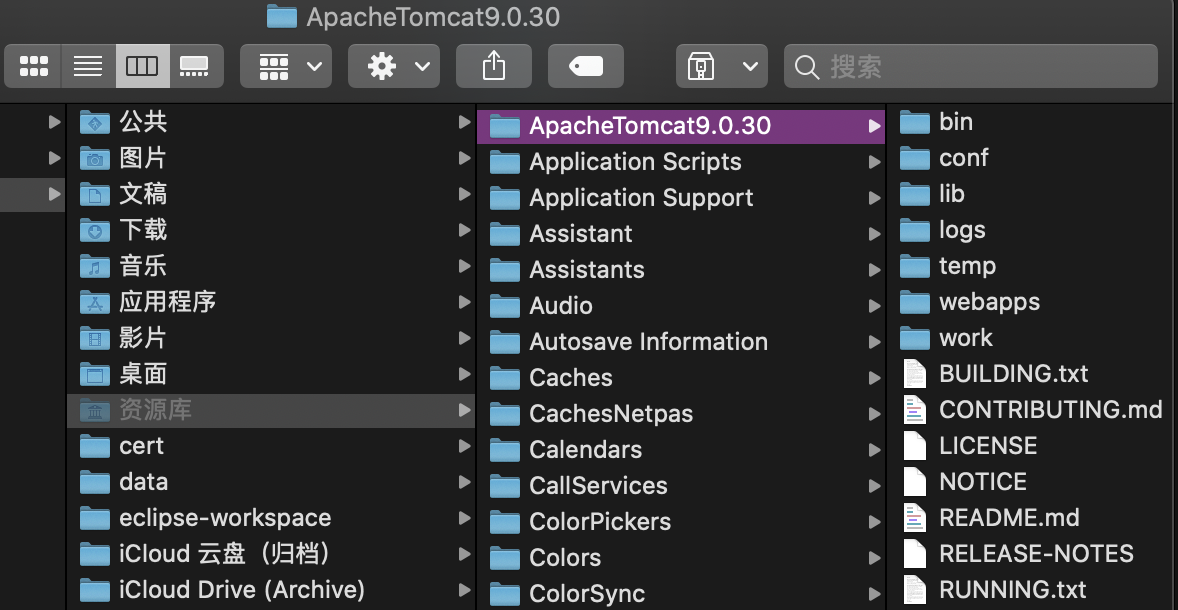Open the external drive toolbar dropdown

(x=722, y=66)
